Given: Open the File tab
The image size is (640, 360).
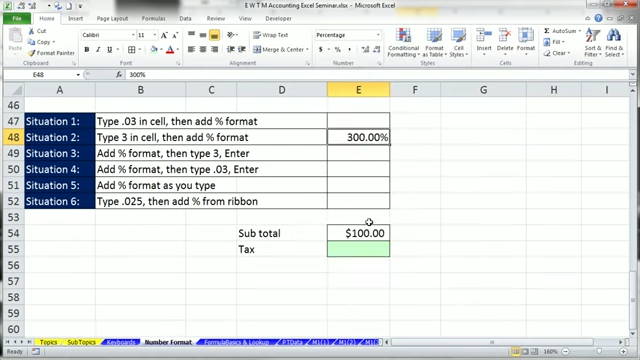Looking at the screenshot, I should [17, 18].
